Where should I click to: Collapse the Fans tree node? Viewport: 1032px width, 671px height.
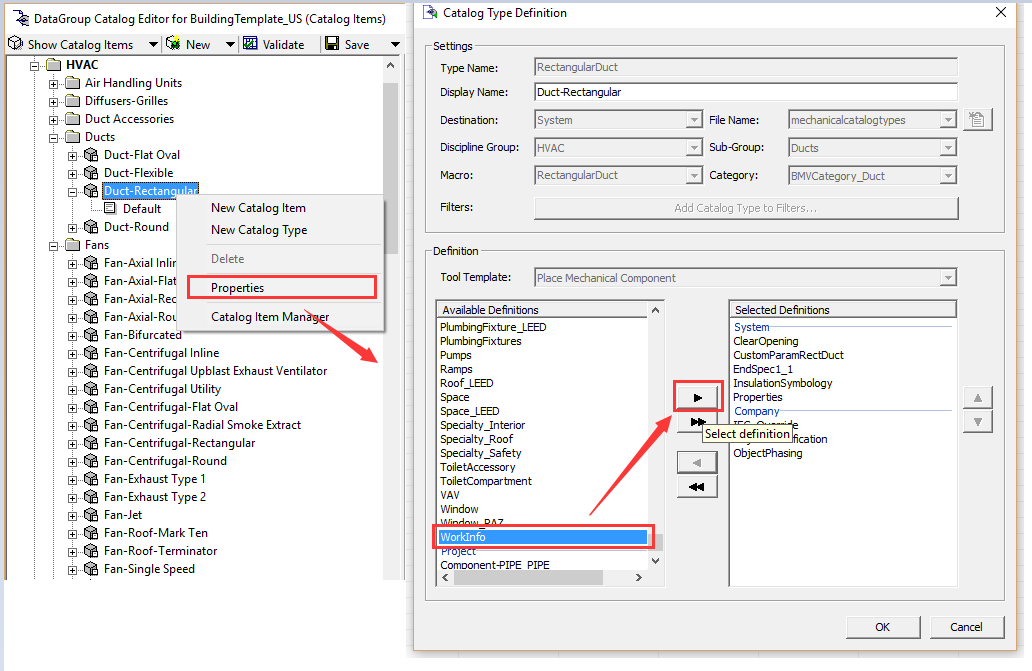coord(53,245)
